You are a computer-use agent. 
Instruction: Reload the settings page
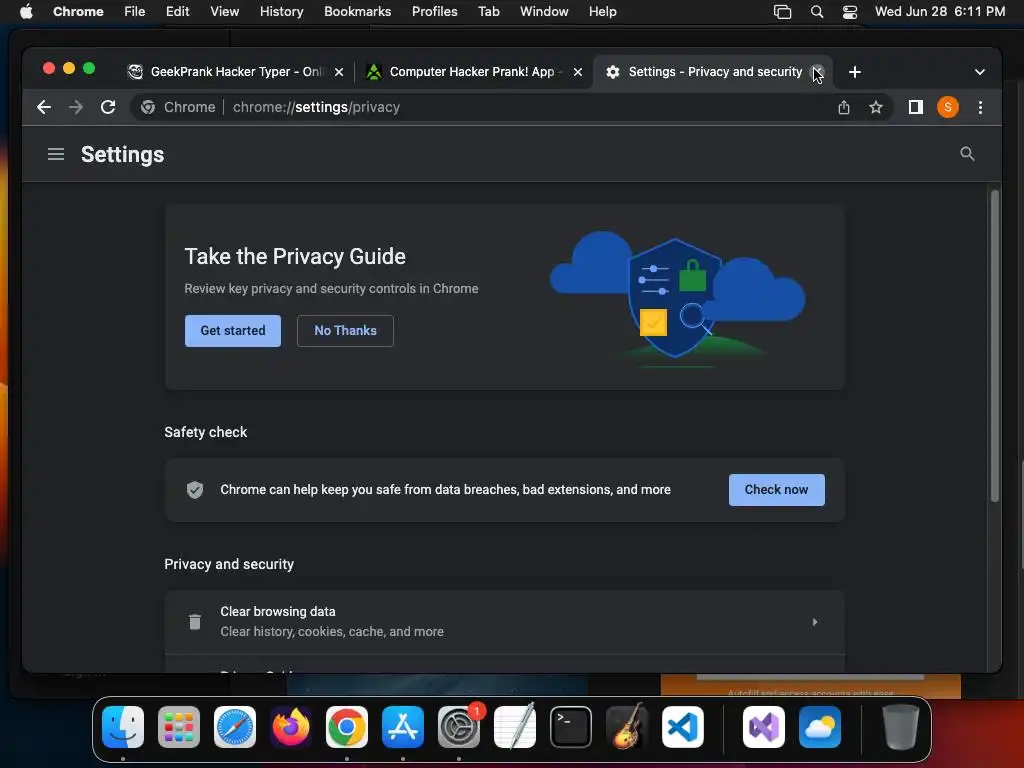pos(108,107)
